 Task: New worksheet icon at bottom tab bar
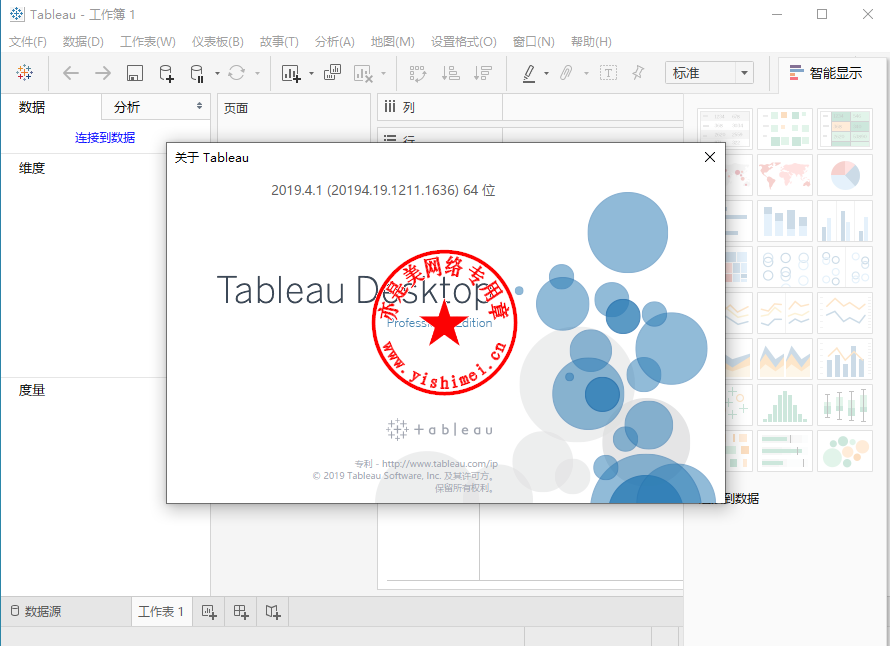[x=209, y=611]
